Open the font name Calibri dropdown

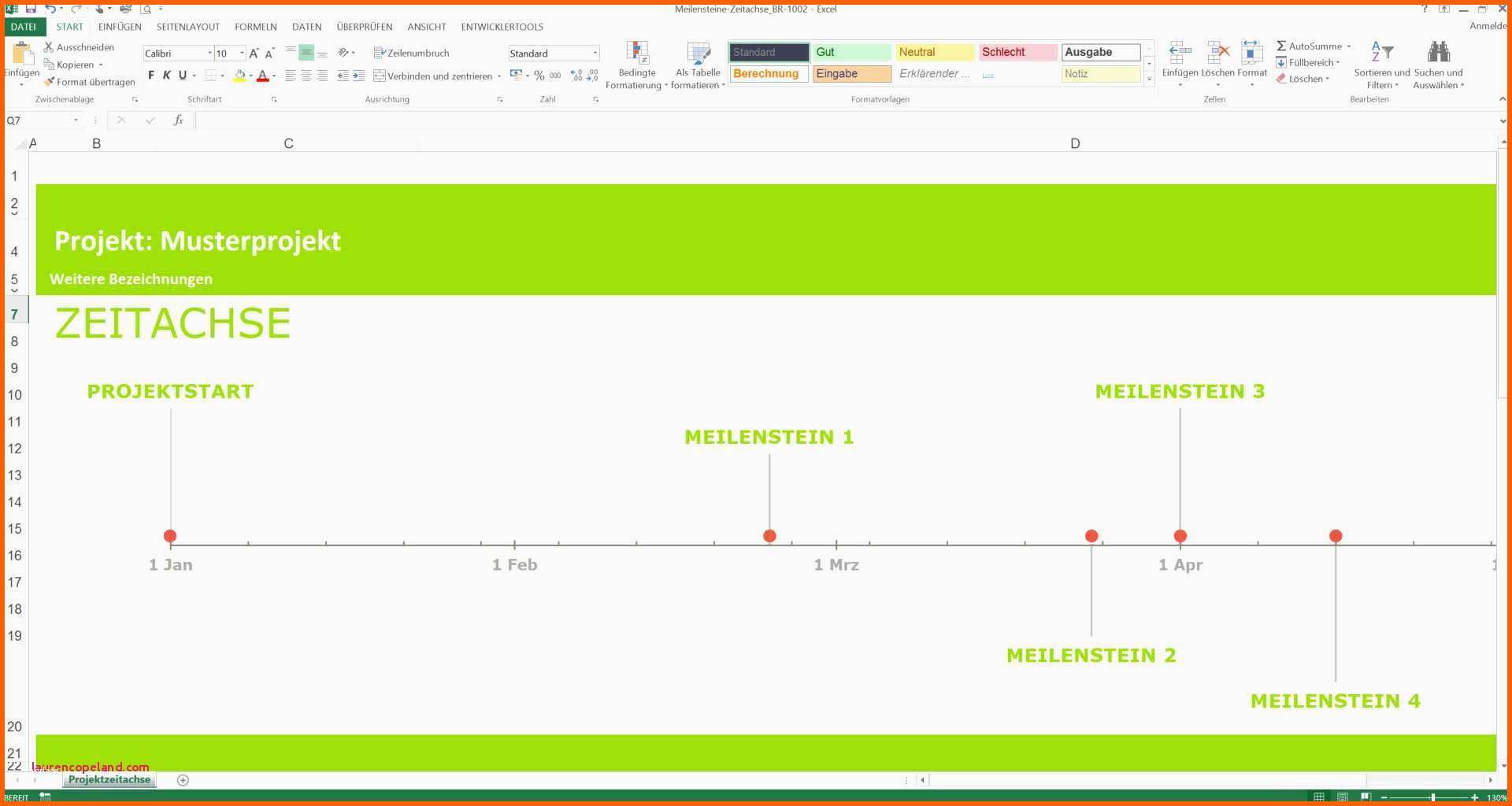210,53
